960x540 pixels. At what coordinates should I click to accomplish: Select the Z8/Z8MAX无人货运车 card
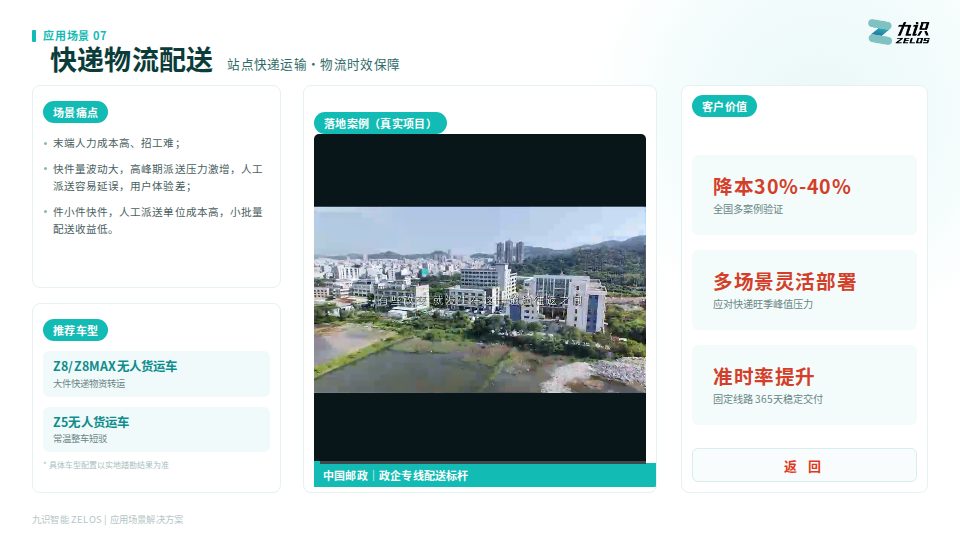pyautogui.click(x=156, y=373)
